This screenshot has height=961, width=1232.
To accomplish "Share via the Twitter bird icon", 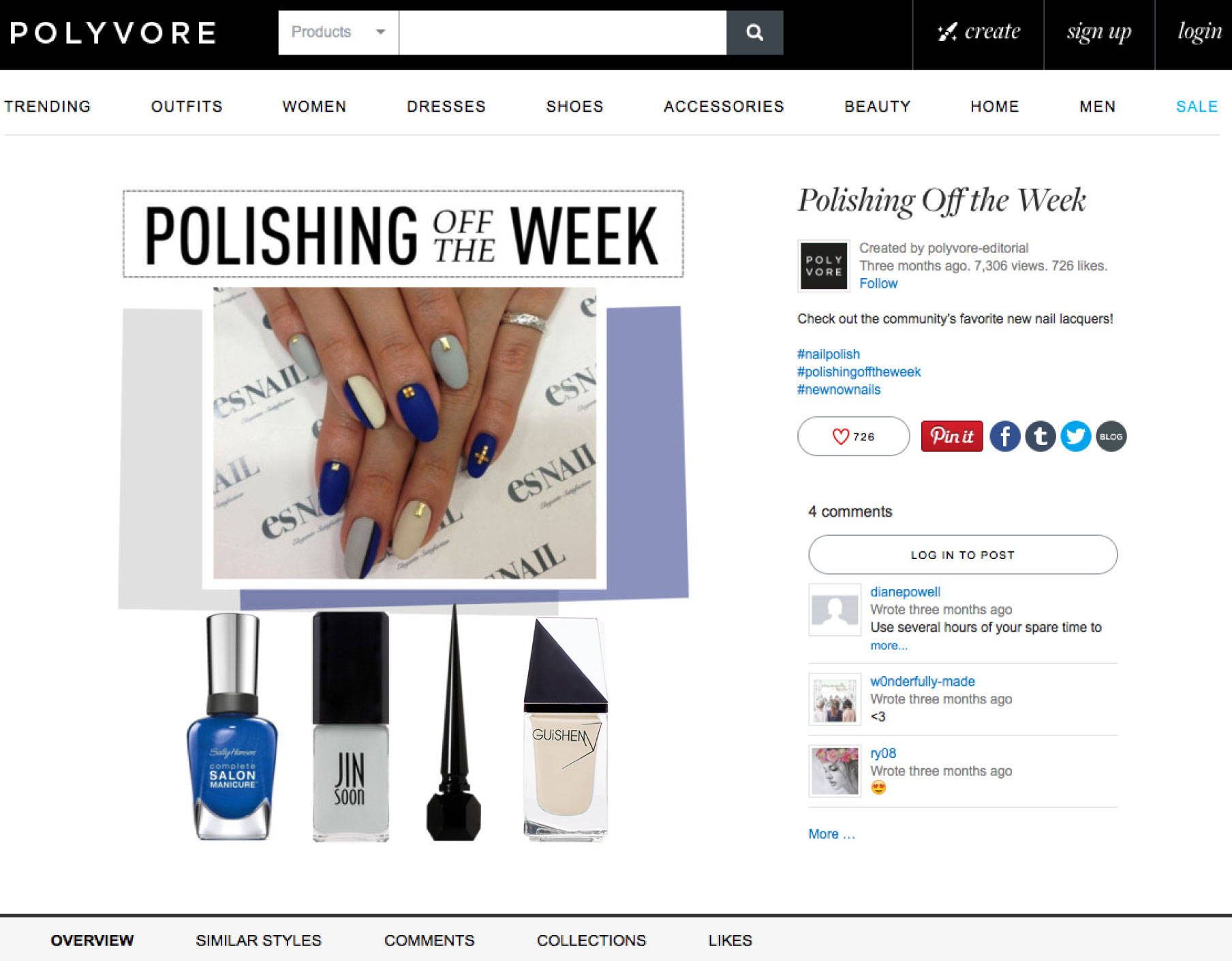I will pyautogui.click(x=1075, y=436).
